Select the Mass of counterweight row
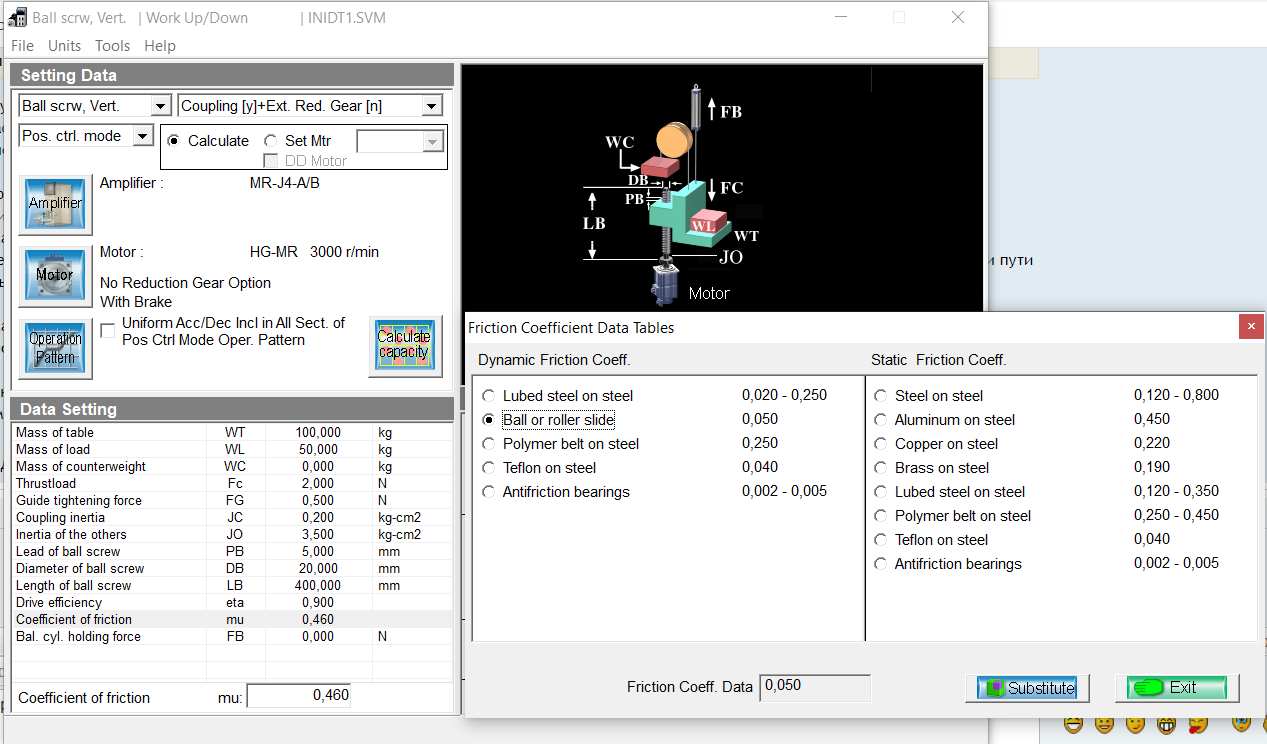Image resolution: width=1267 pixels, height=744 pixels. (232, 467)
